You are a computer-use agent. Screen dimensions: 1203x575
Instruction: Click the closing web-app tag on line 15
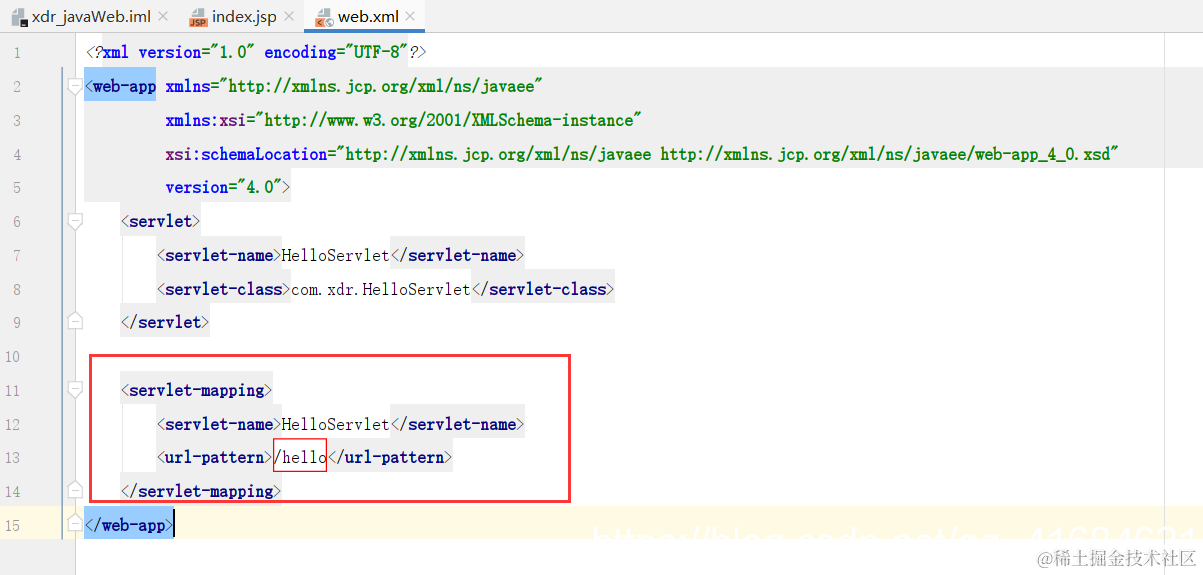[x=129, y=524]
